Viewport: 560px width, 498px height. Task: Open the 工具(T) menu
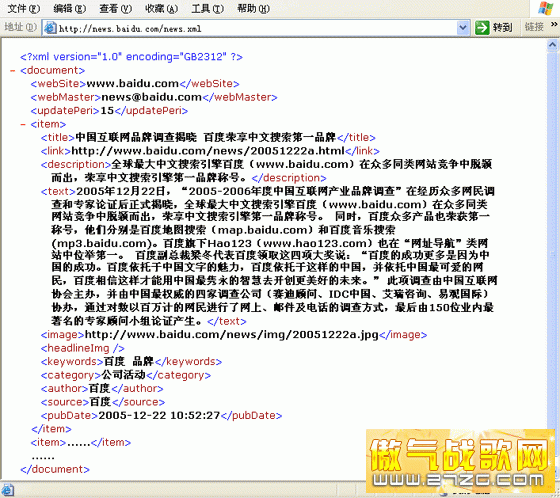(x=208, y=8)
